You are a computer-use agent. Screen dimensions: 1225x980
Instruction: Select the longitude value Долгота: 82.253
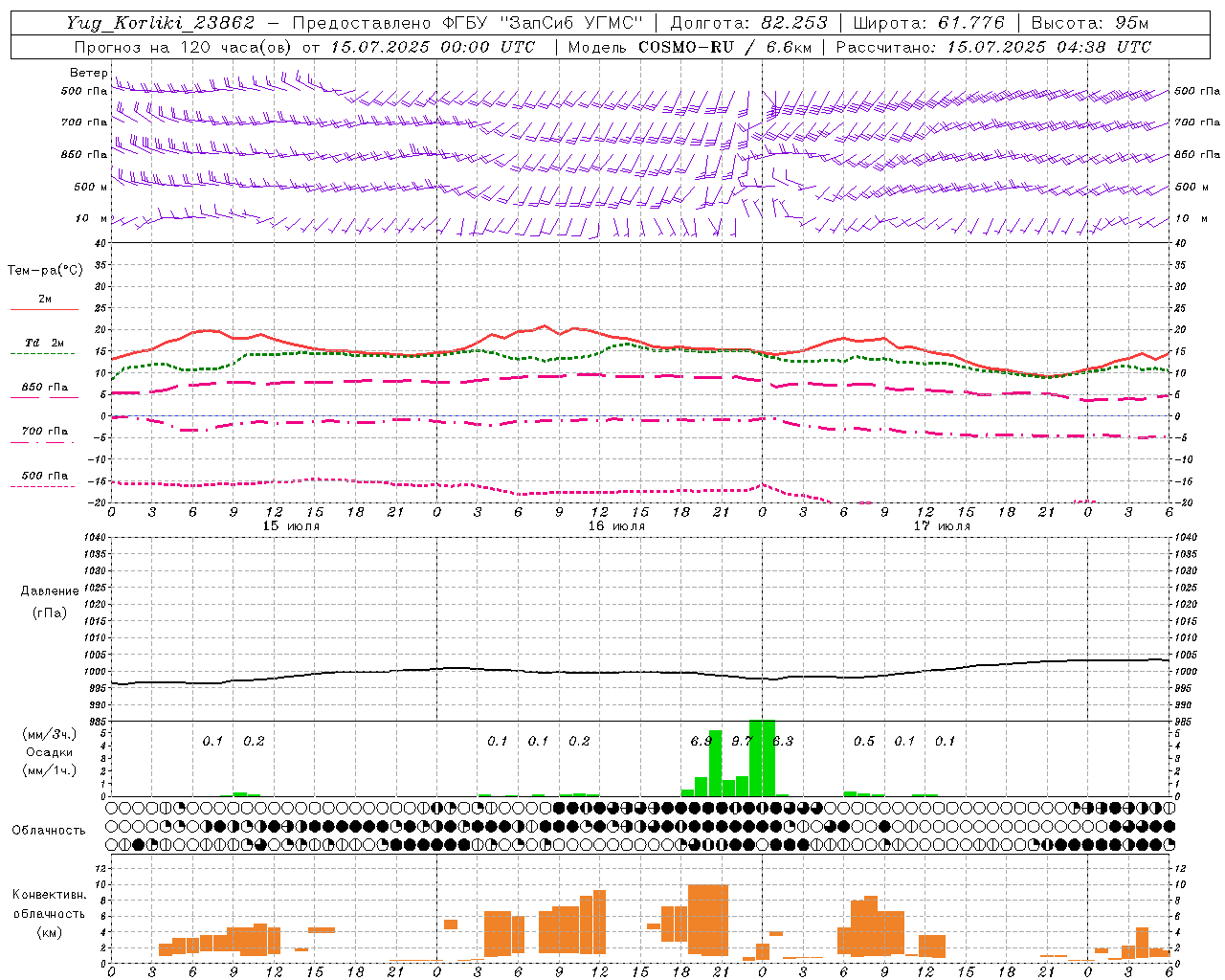(x=749, y=23)
